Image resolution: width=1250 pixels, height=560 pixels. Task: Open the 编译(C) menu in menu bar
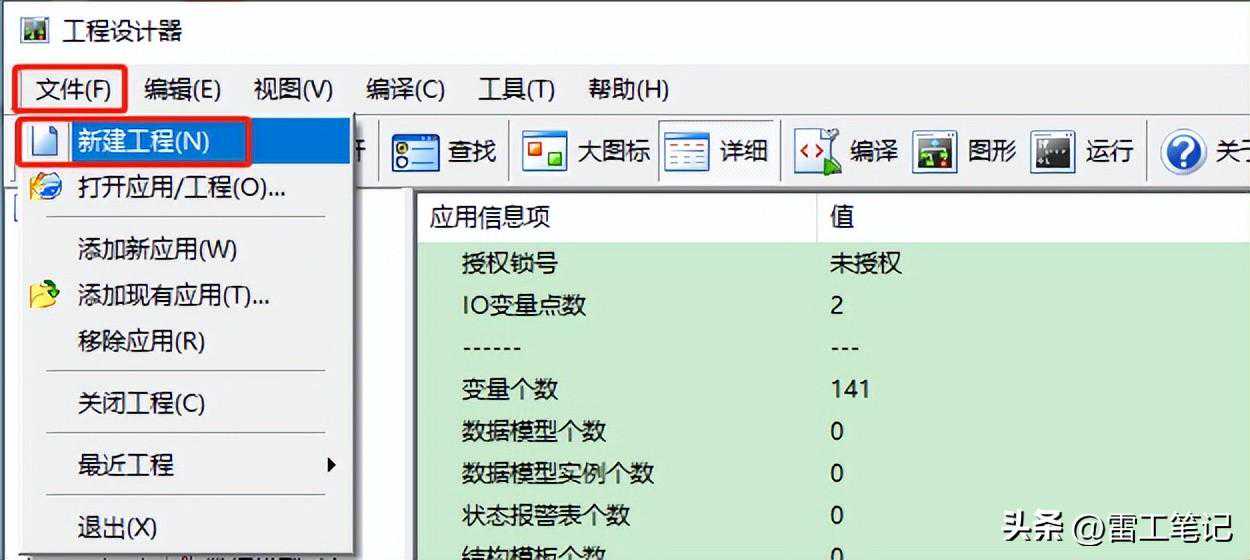point(405,89)
